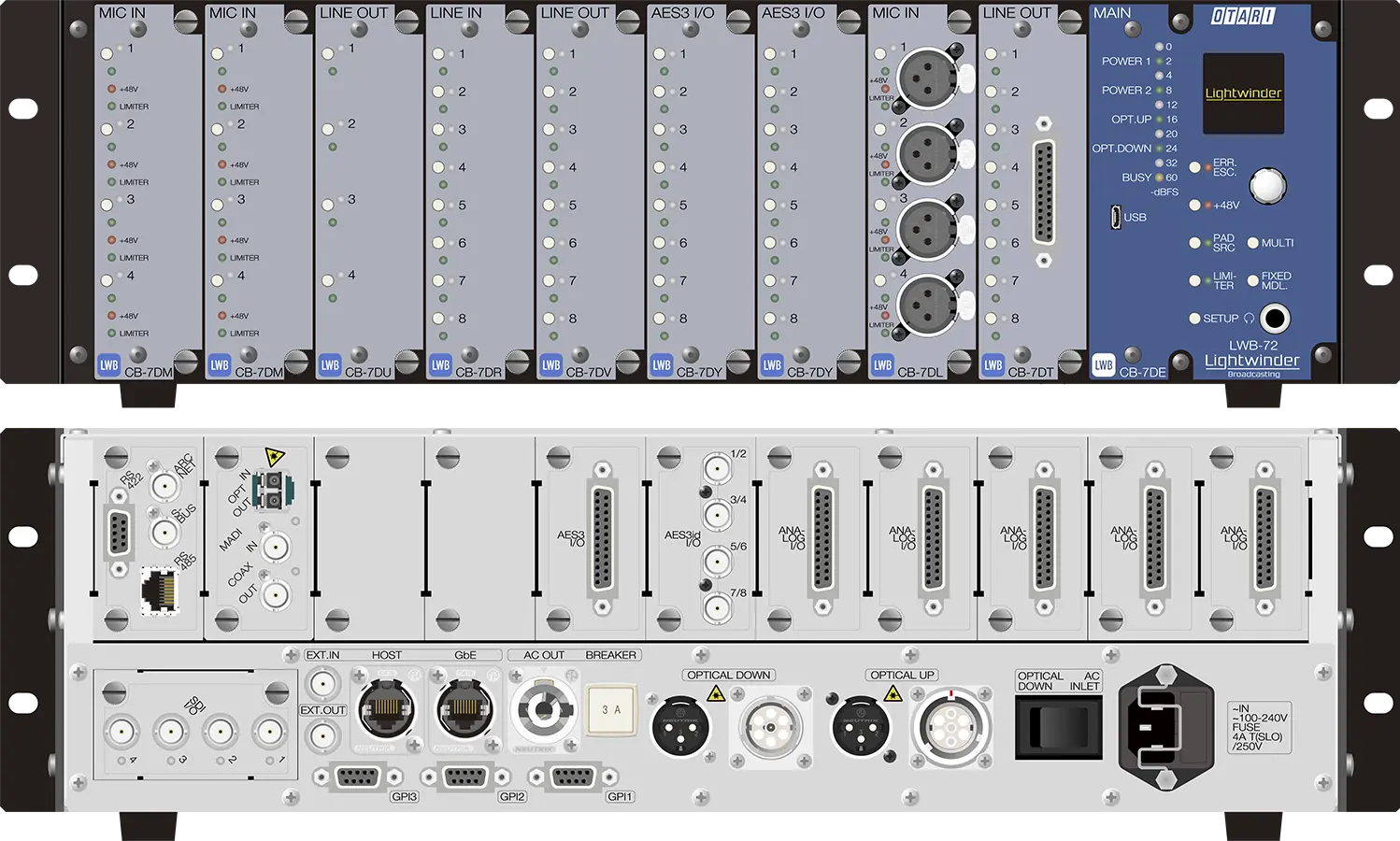Click the HOST etherCON port
The image size is (1400, 841).
(386, 709)
